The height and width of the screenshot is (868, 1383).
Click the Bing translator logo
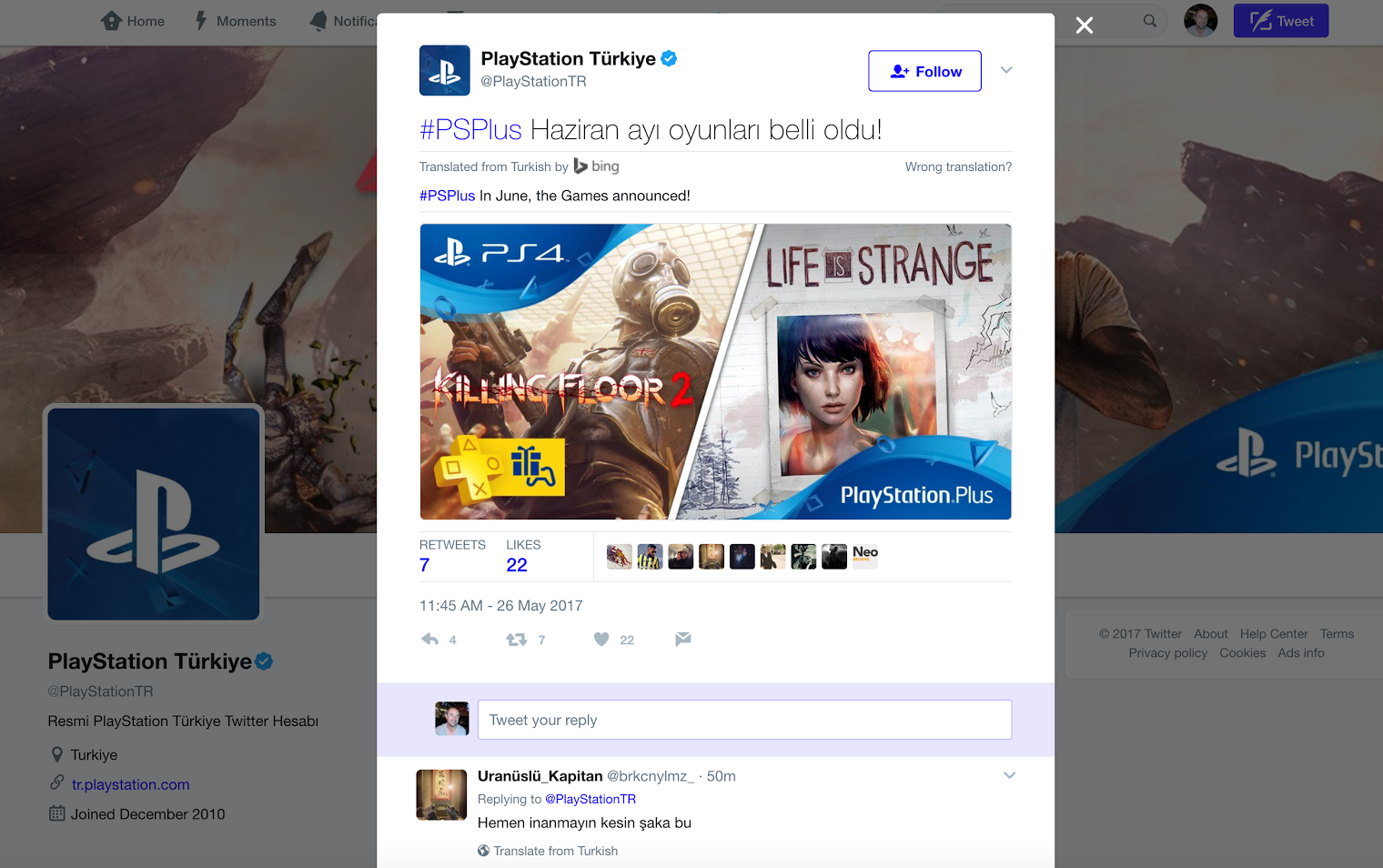[x=596, y=166]
